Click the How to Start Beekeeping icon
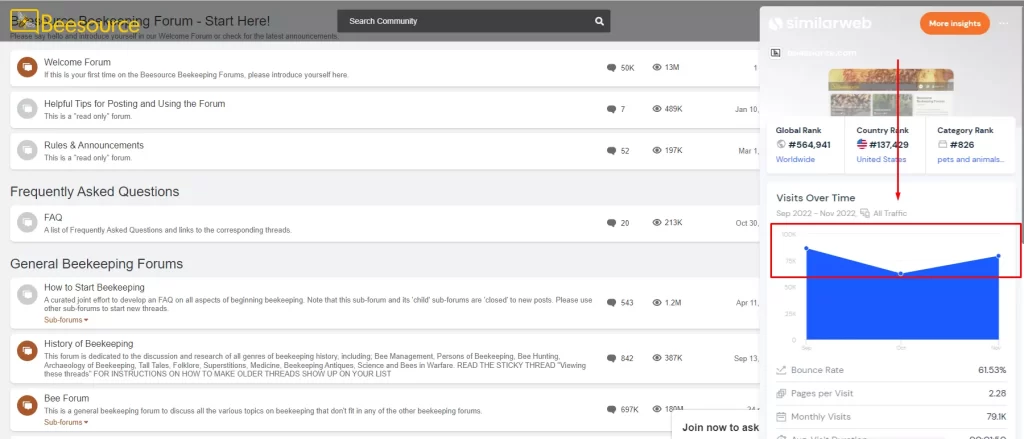The height and width of the screenshot is (439, 1024). pyautogui.click(x=27, y=294)
